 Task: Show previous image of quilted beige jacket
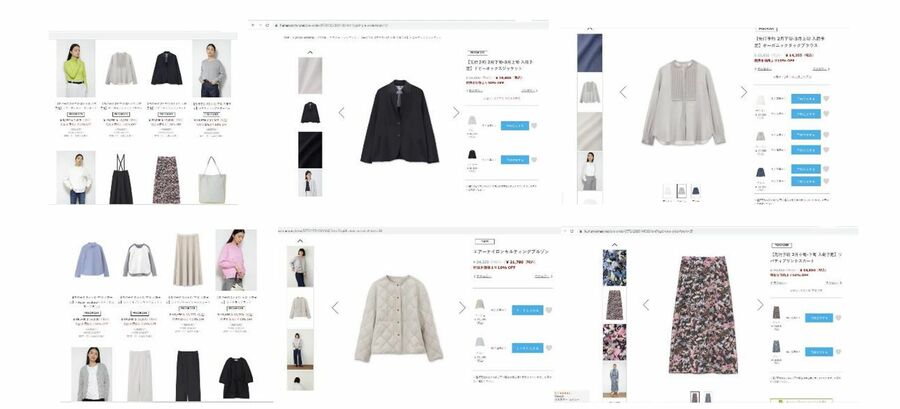click(x=335, y=307)
